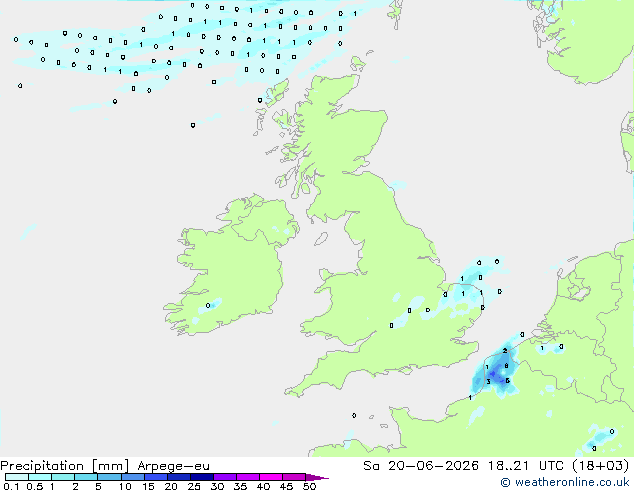Pick the 15–20 mm legend color segment
634x490 pixels.
pos(156,477)
